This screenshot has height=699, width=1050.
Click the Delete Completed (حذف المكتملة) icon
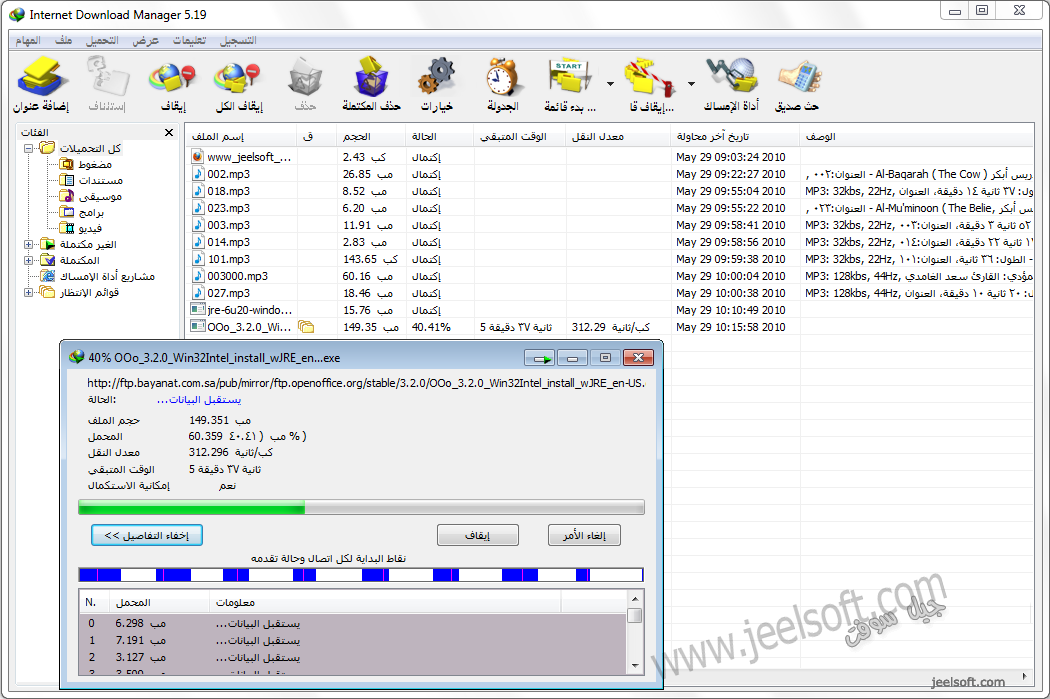(x=371, y=84)
